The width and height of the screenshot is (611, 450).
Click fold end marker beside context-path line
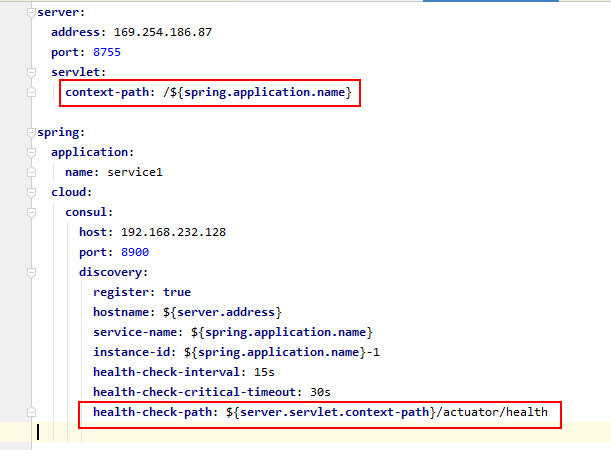click(32, 92)
